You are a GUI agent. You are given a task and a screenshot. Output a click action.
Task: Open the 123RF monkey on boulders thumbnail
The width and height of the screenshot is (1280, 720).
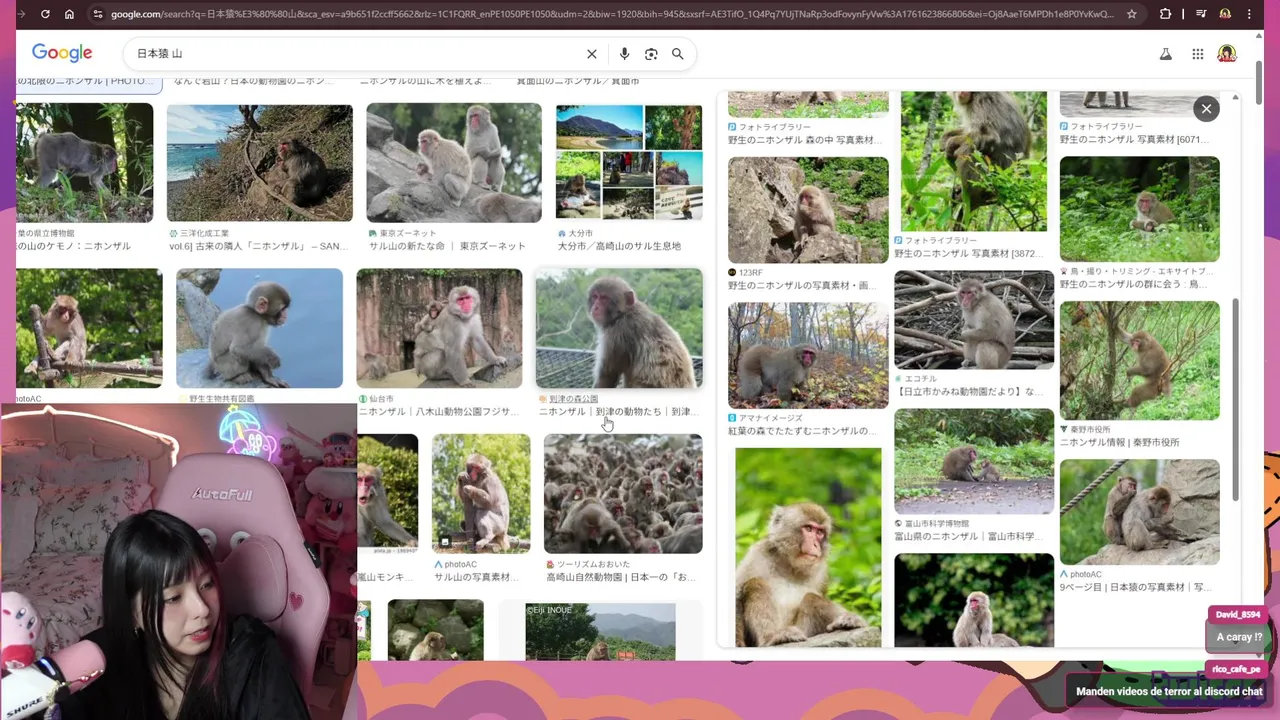tap(808, 210)
